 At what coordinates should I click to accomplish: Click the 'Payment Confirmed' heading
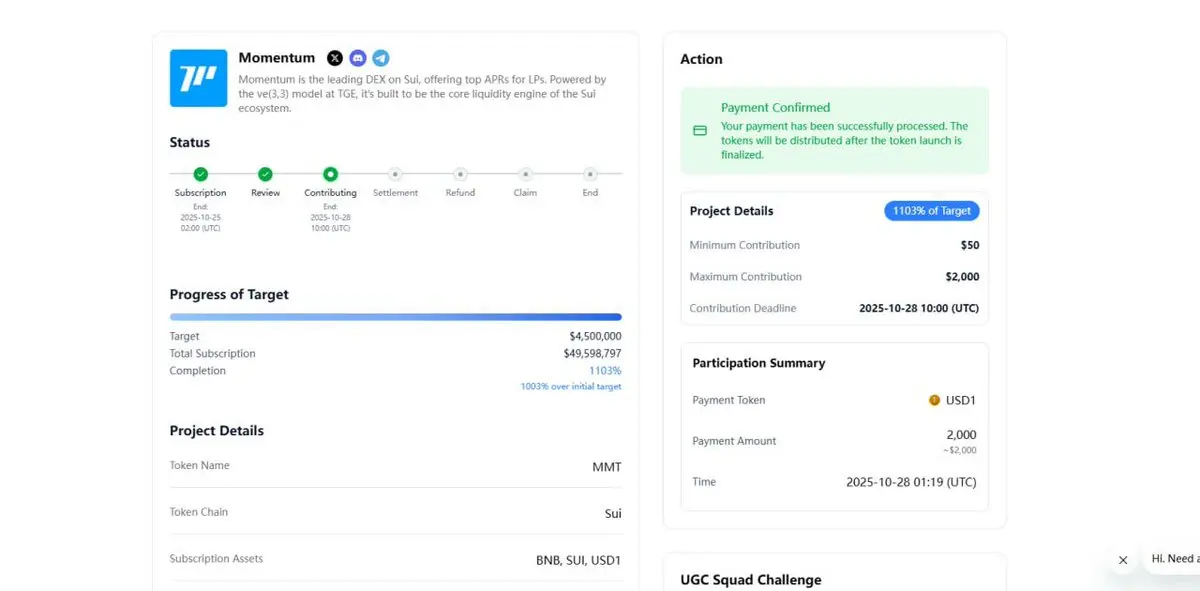775,107
